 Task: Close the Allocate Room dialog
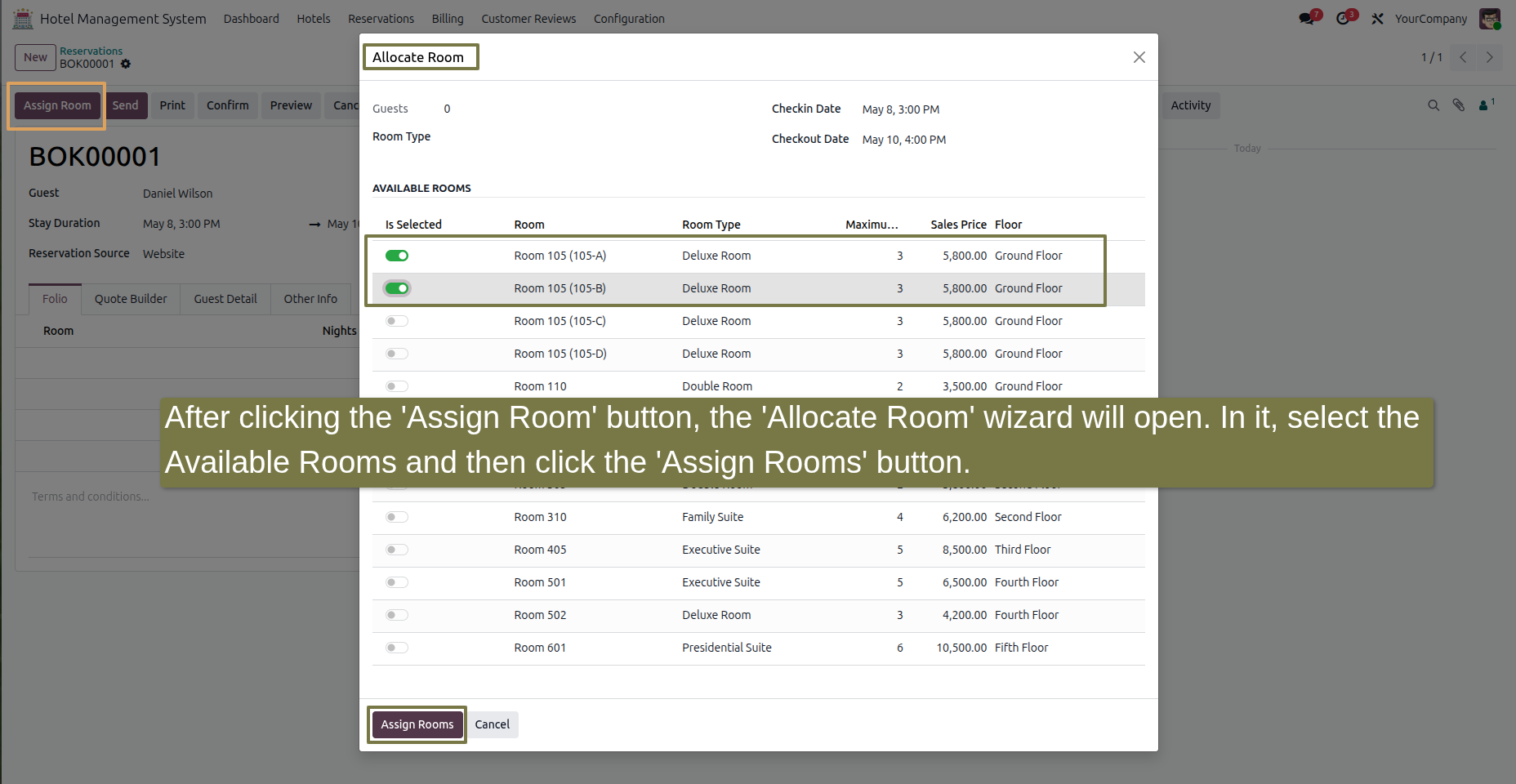[1139, 57]
